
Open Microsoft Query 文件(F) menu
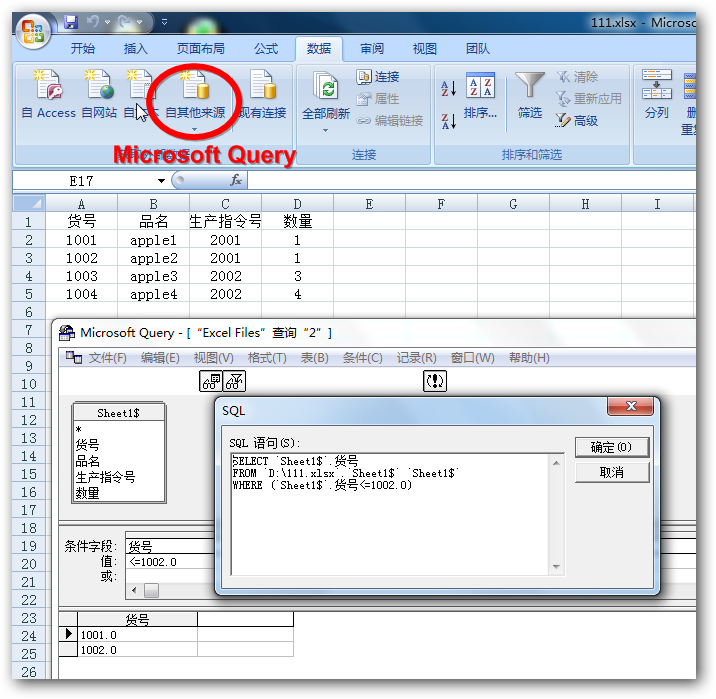click(x=107, y=358)
